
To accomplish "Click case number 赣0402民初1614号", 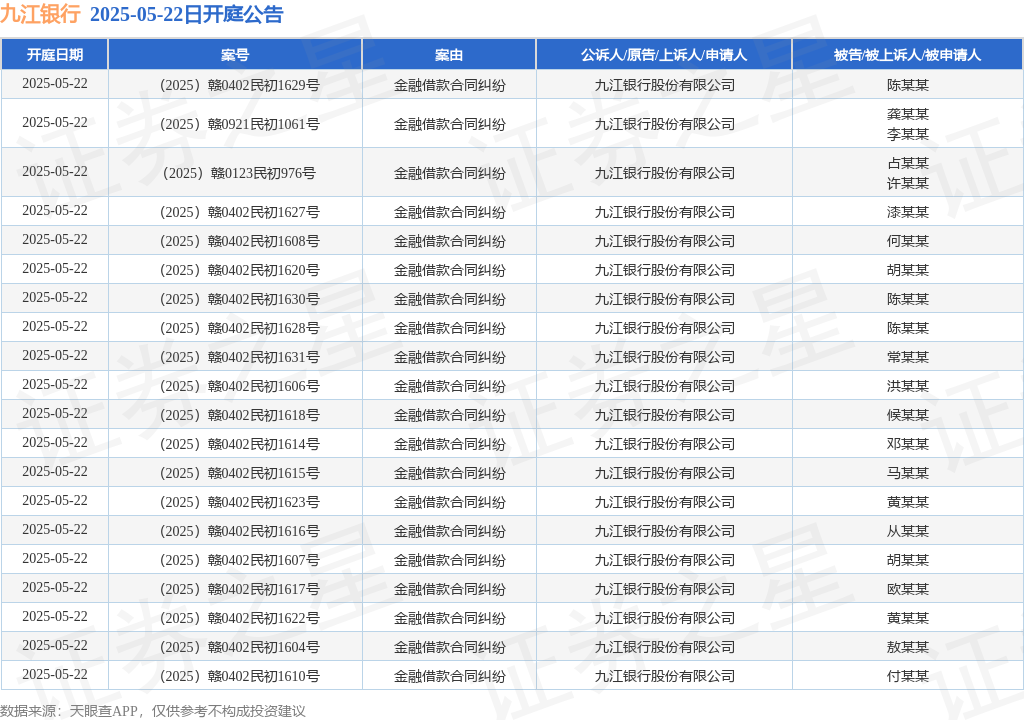I will coord(264,444).
